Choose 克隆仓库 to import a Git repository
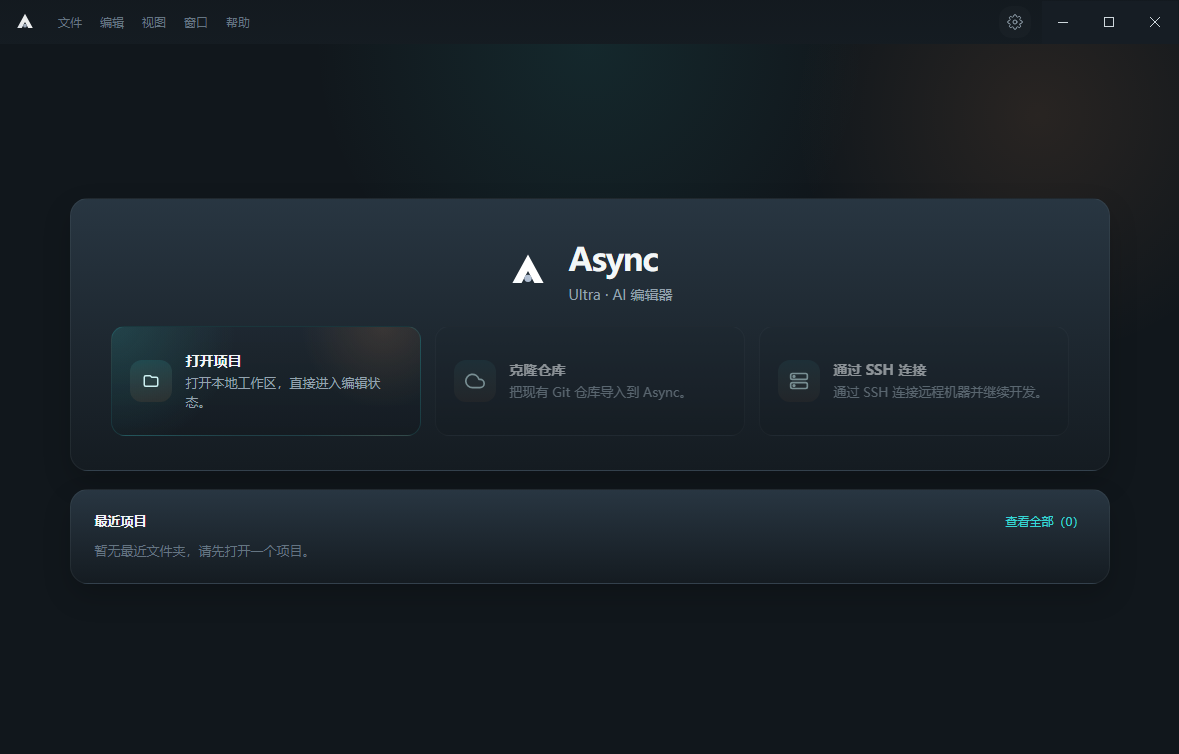 589,381
